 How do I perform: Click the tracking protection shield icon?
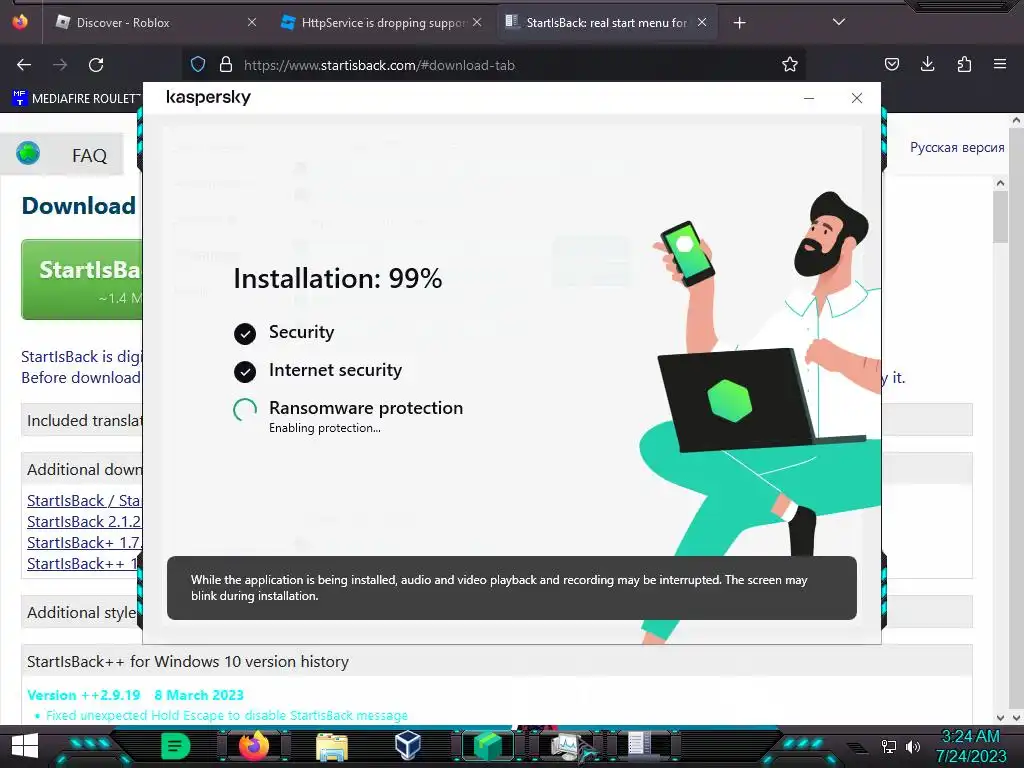(198, 65)
